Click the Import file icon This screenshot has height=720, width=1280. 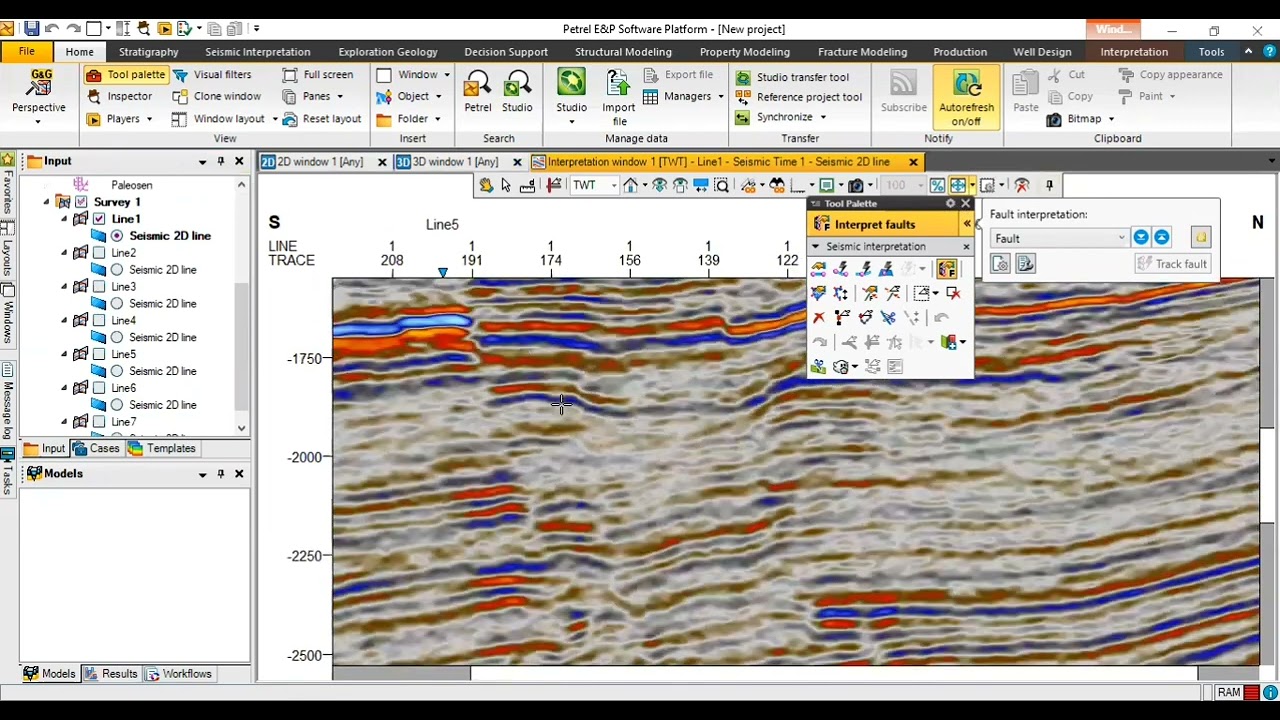coord(619,97)
